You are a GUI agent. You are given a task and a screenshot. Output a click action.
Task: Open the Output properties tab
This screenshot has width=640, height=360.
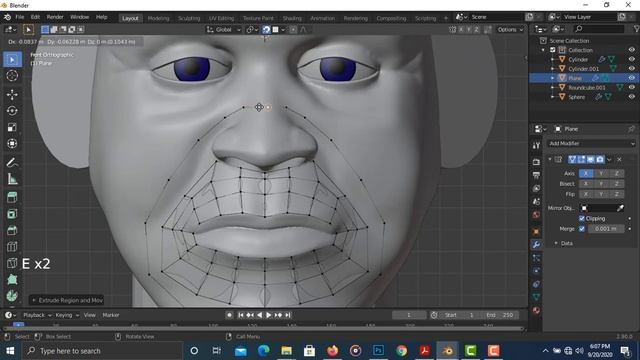click(536, 175)
